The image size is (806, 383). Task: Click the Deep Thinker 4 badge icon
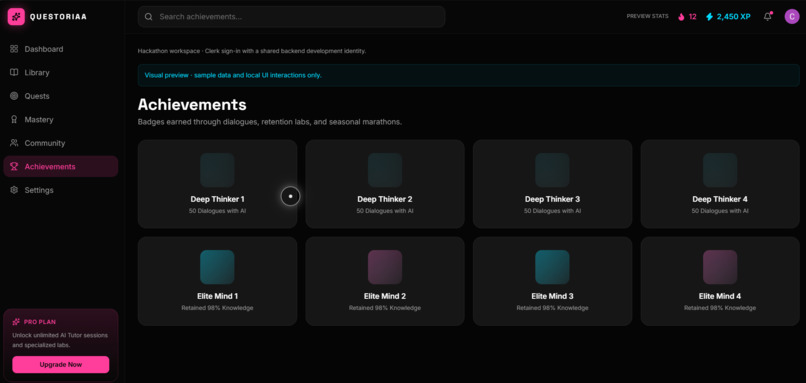point(720,170)
